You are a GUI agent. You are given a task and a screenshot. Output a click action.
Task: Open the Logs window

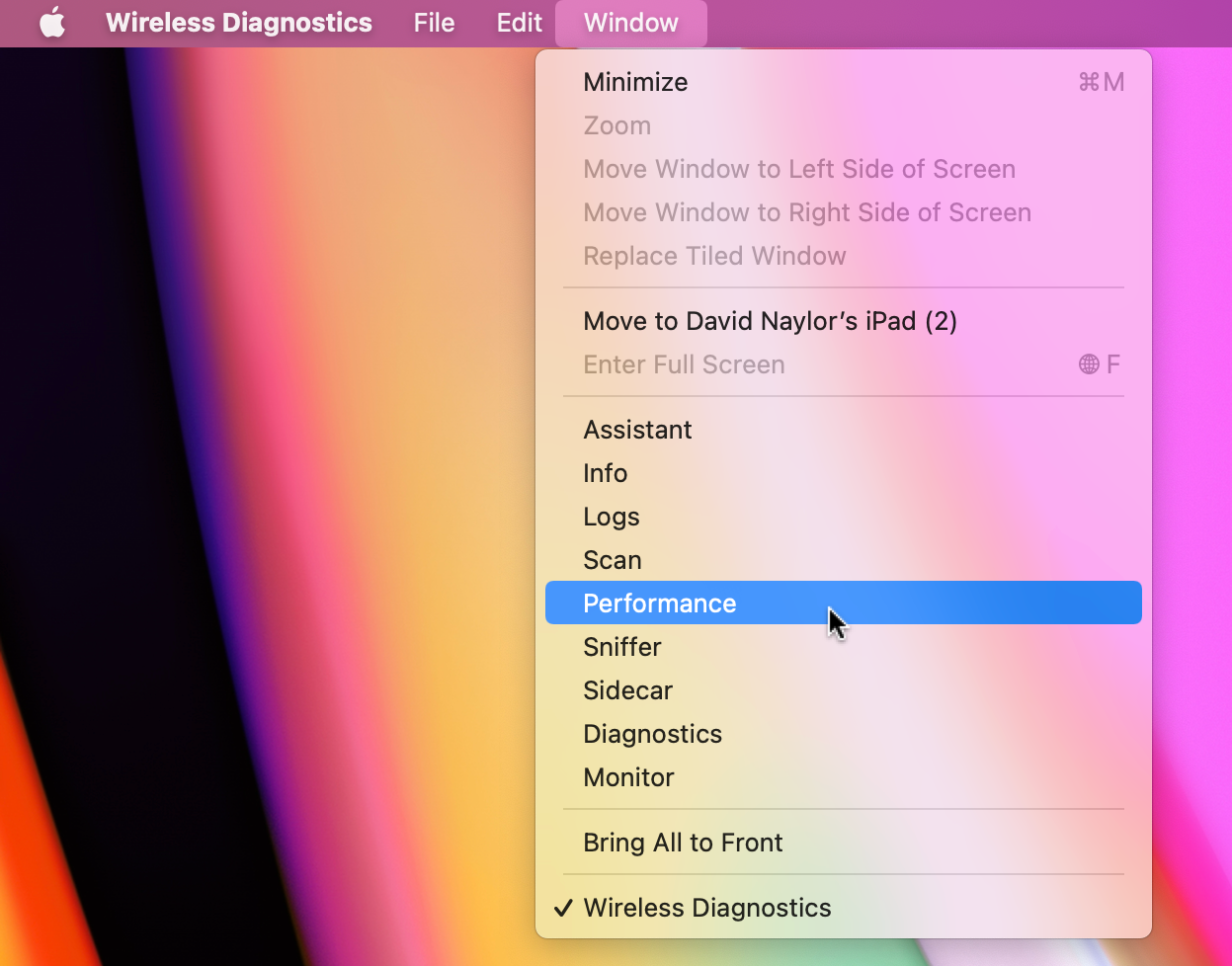844,517
